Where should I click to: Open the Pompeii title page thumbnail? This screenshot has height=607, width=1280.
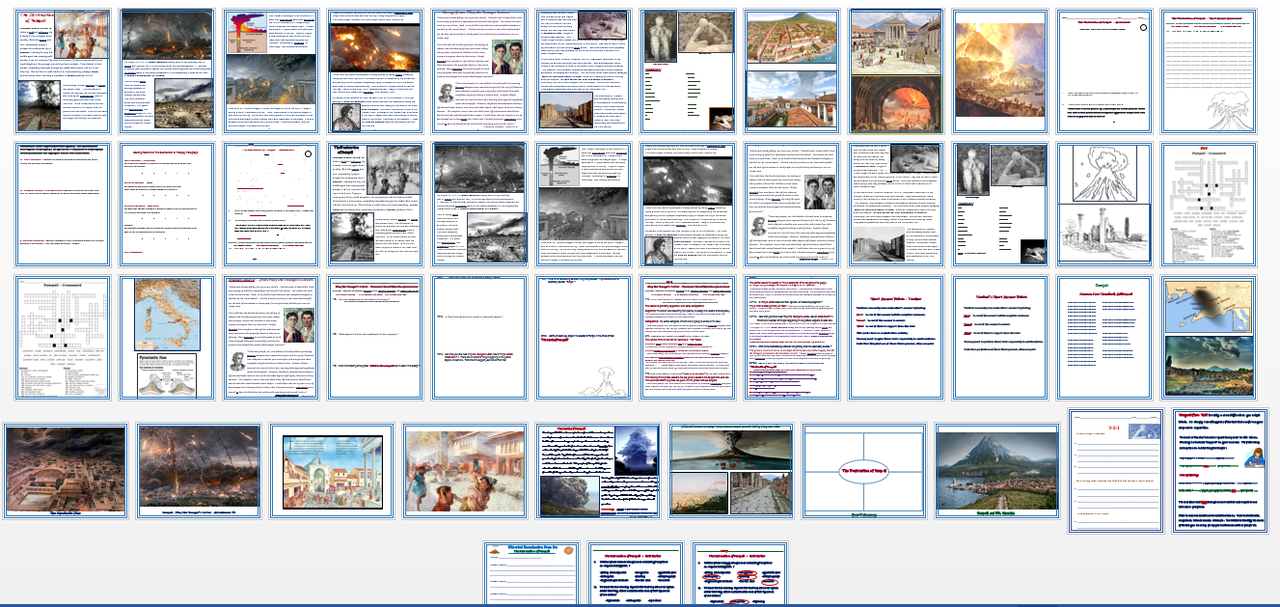(62, 68)
